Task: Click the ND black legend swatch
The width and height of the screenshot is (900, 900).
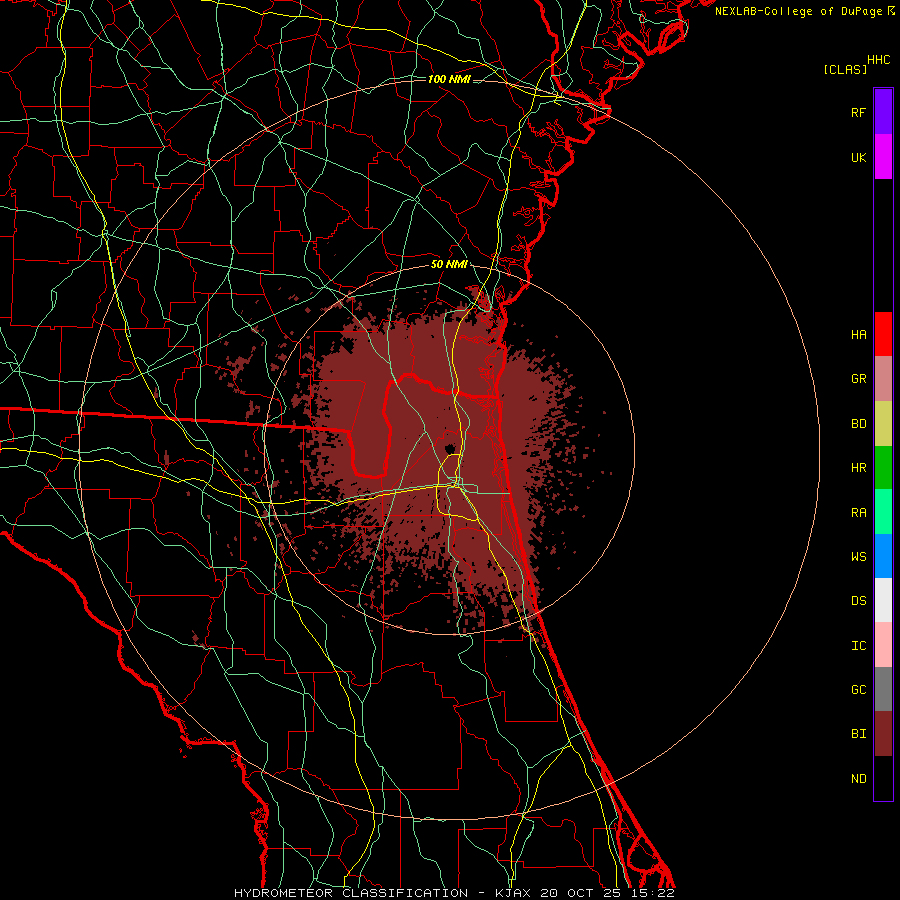Action: point(883,778)
